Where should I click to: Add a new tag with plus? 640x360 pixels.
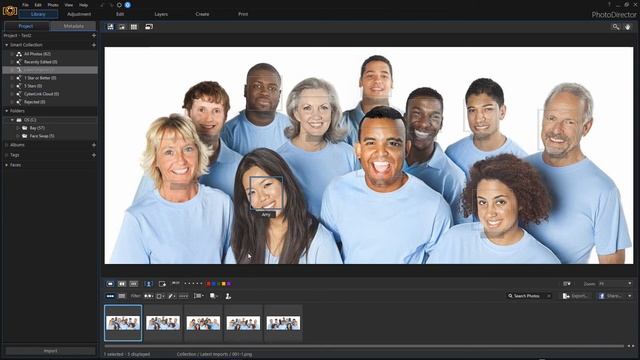pyautogui.click(x=94, y=155)
